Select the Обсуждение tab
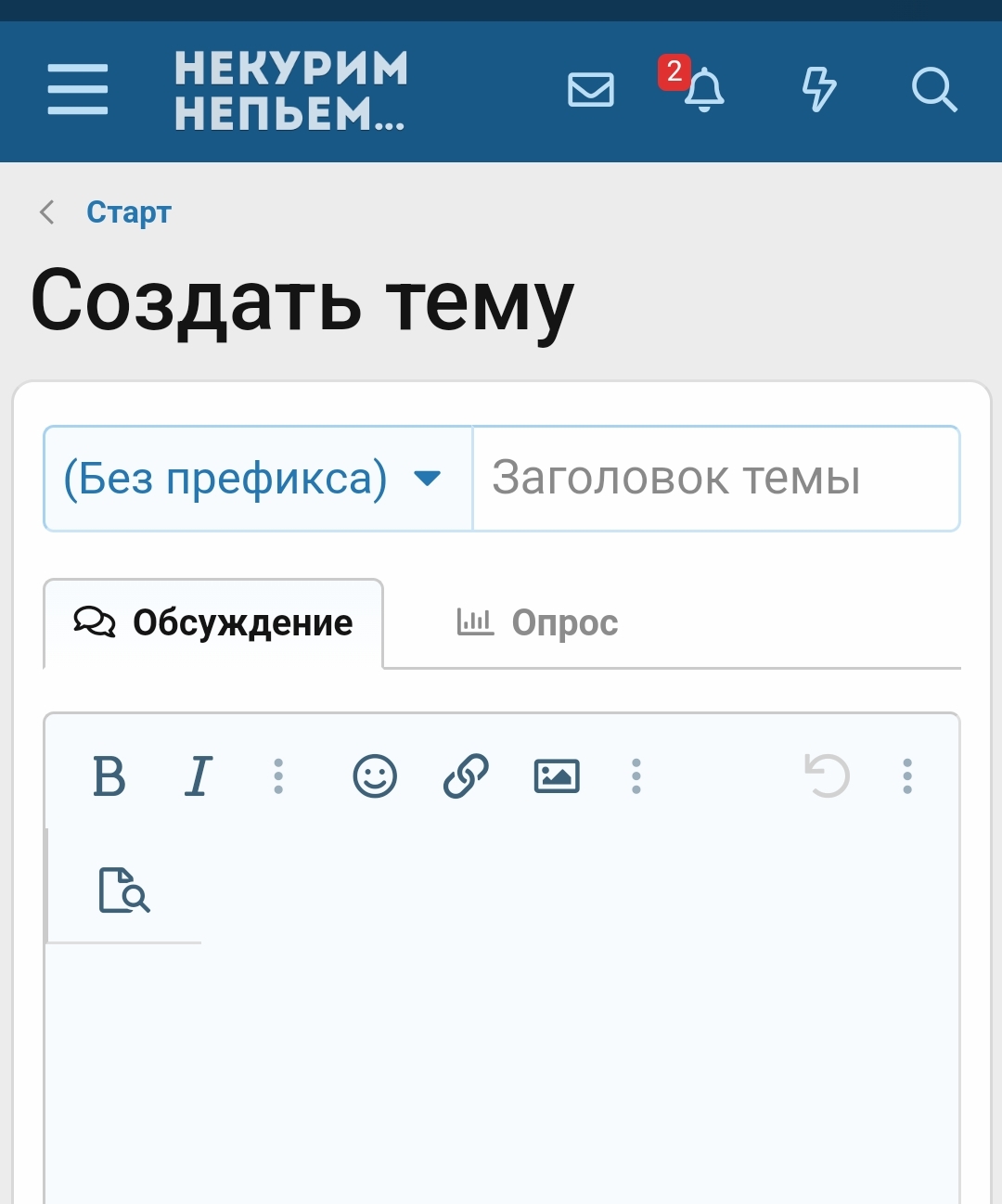This screenshot has width=1002, height=1204. coord(213,623)
